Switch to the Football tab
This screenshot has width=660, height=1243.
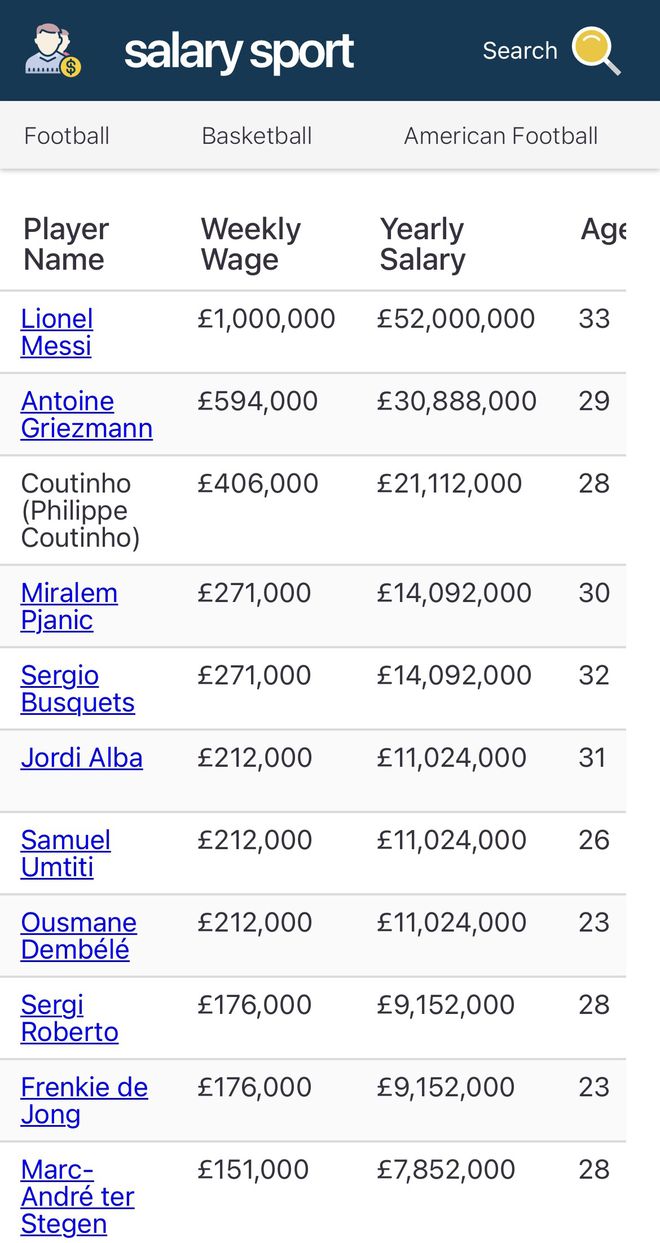click(x=67, y=136)
